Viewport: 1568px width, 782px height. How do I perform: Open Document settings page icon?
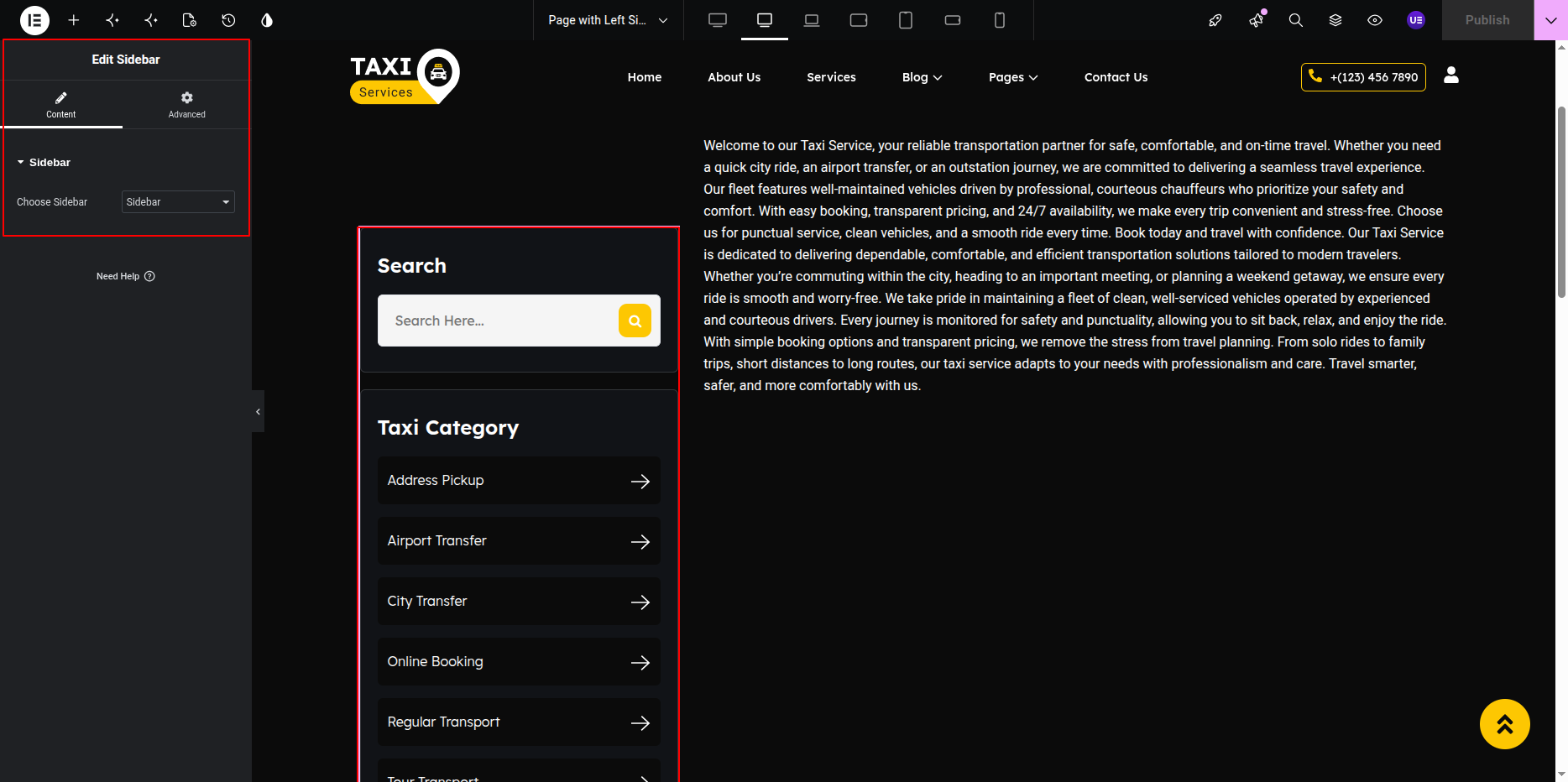tap(190, 20)
